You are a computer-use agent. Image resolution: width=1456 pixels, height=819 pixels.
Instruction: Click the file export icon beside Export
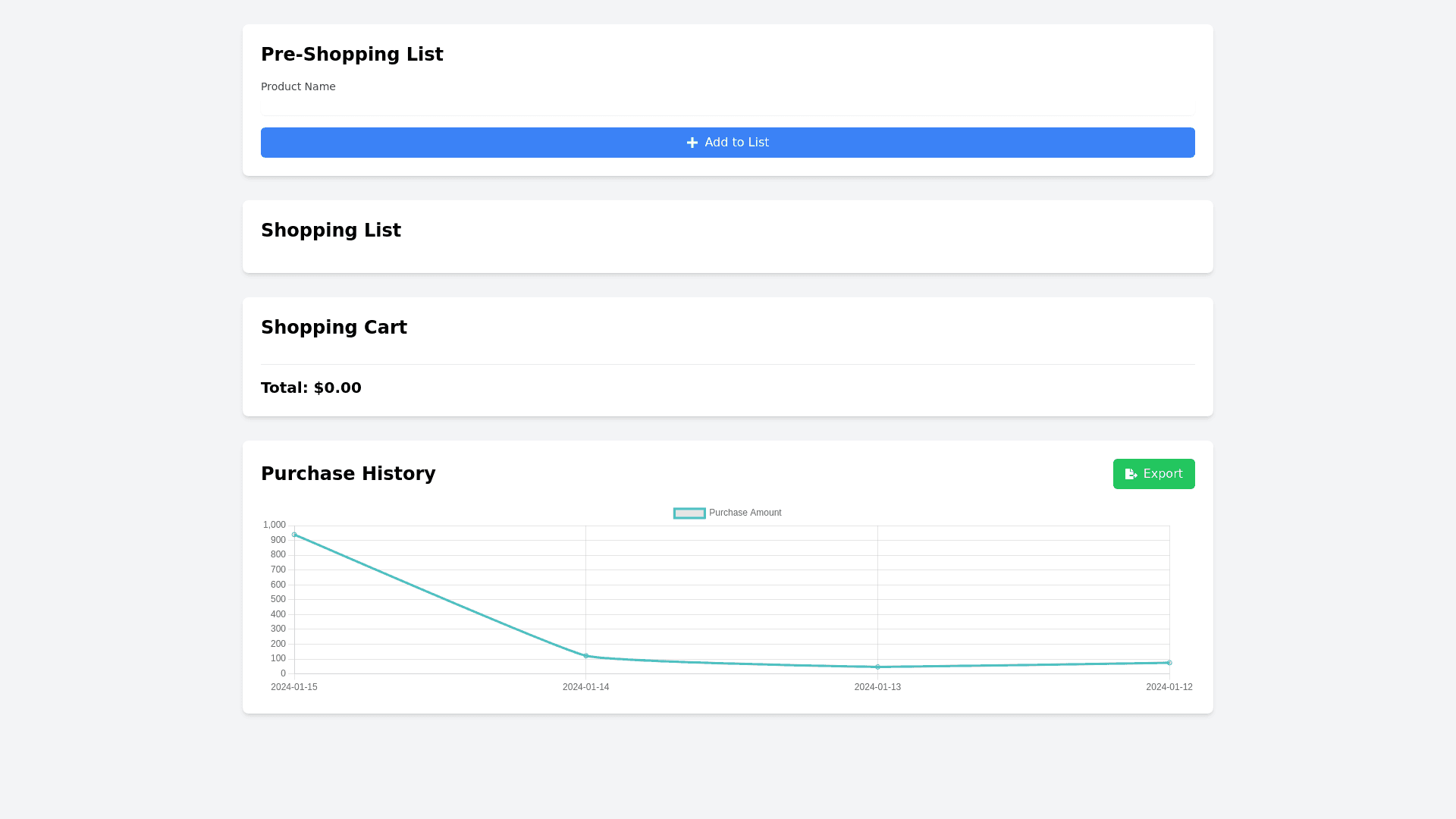(x=1131, y=474)
